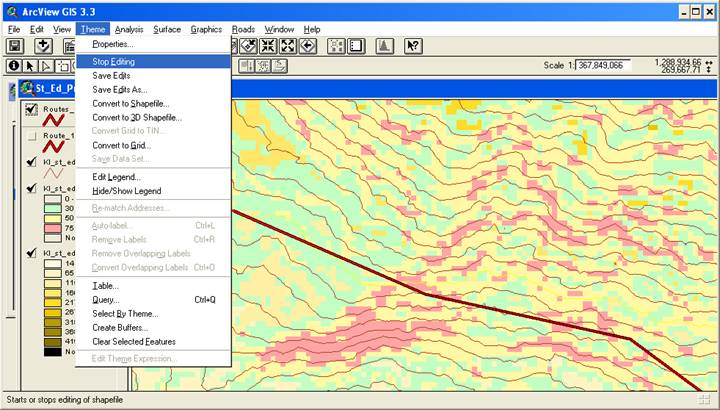Click Create Buffers in the menu

[120, 327]
